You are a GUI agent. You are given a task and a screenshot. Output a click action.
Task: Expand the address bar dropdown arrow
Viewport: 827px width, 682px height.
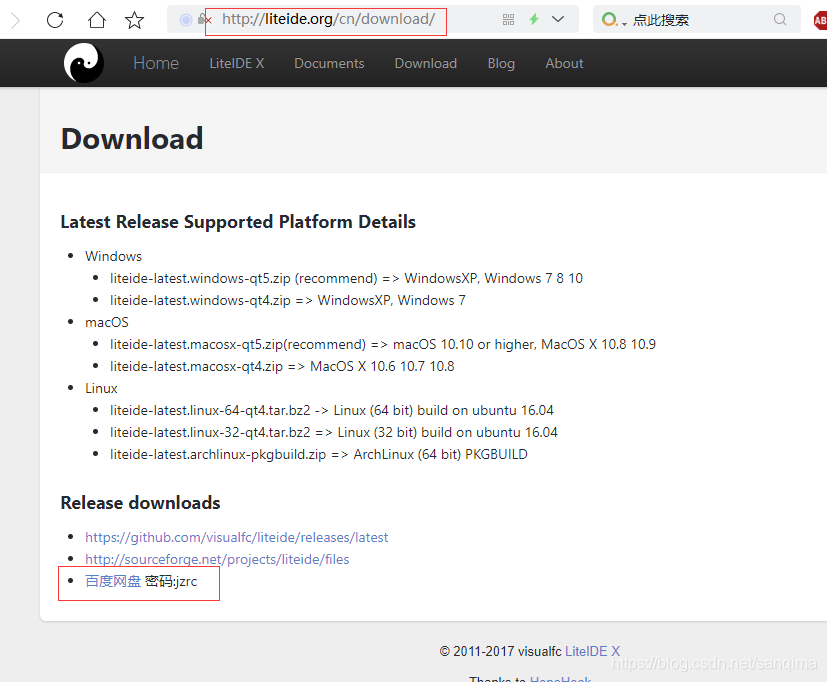click(x=558, y=20)
